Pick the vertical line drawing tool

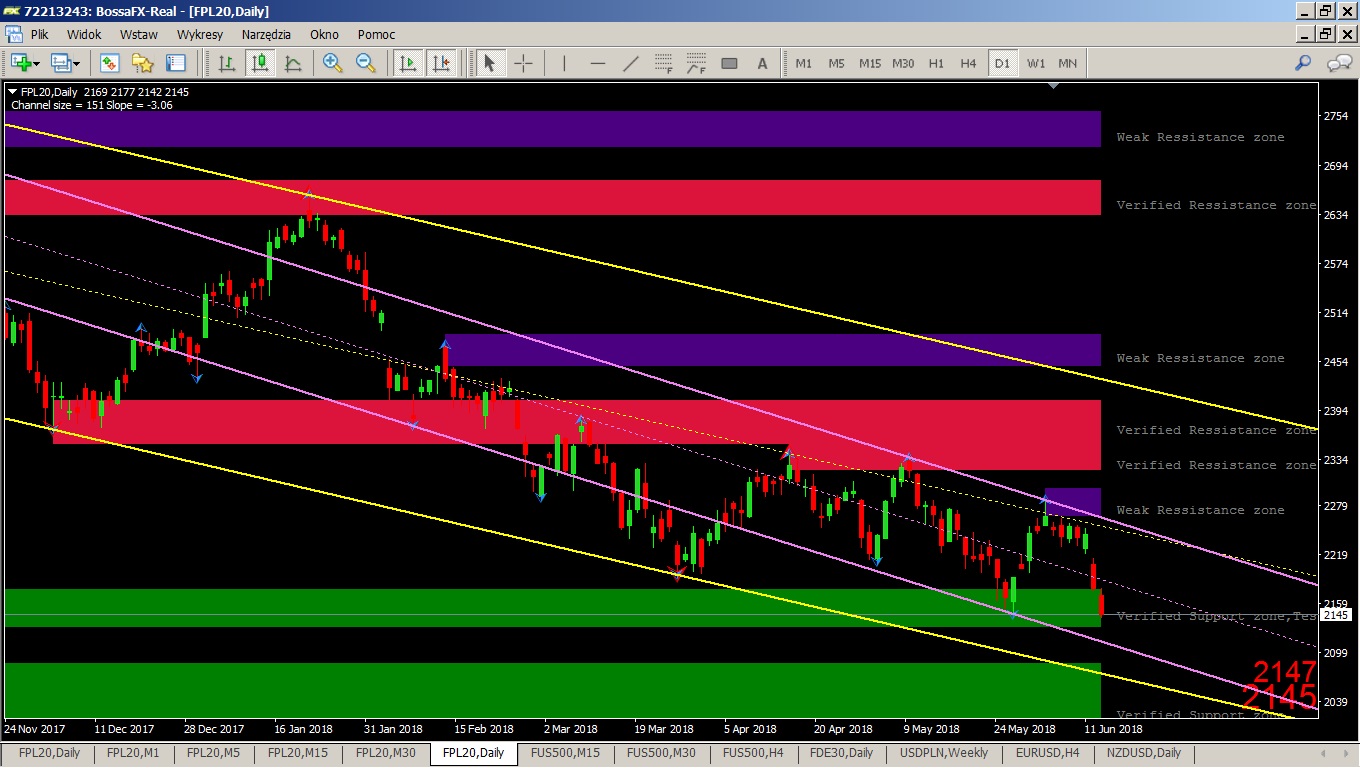564,63
